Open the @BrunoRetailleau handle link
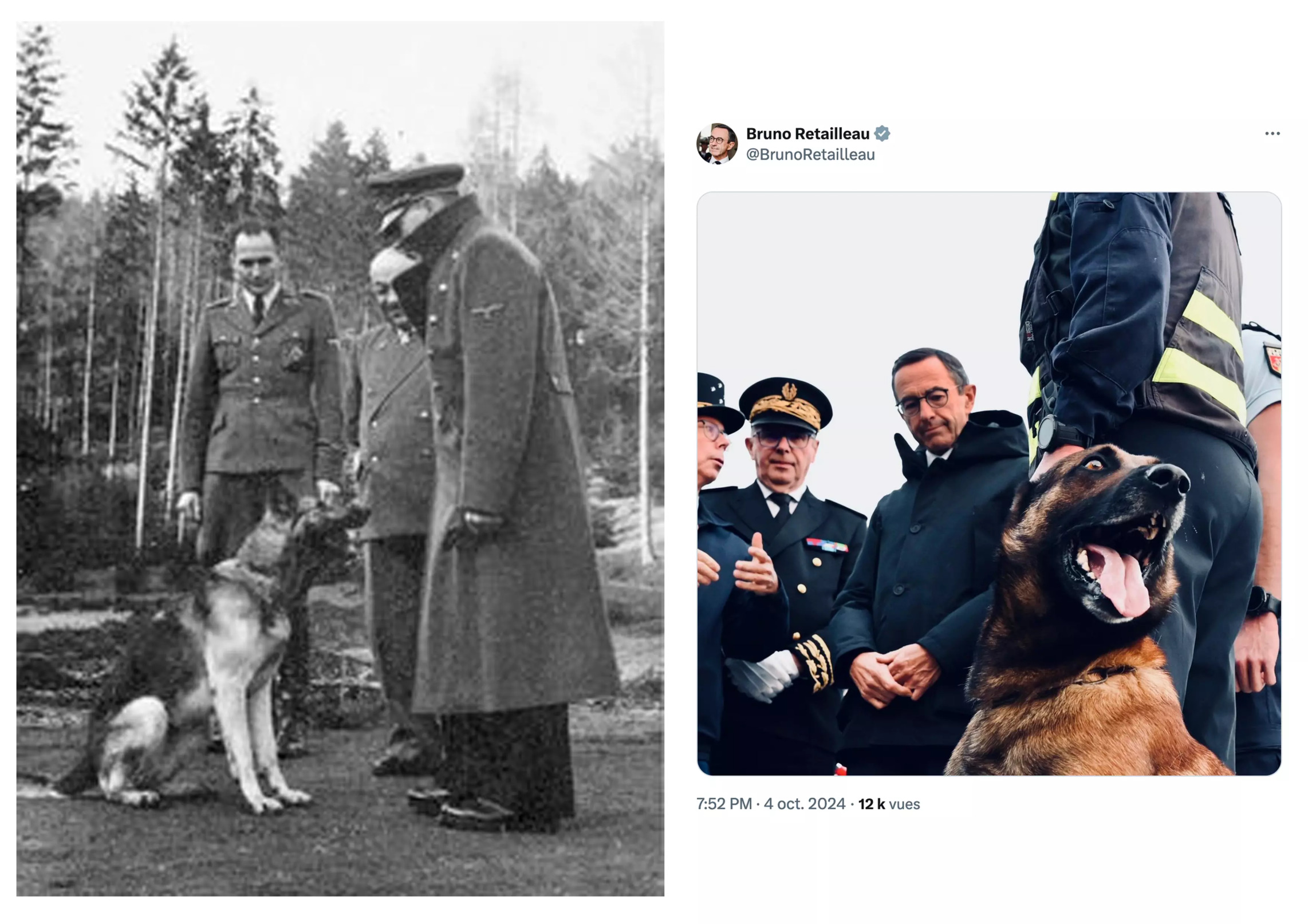Viewport: 1308px width, 924px height. (x=810, y=155)
